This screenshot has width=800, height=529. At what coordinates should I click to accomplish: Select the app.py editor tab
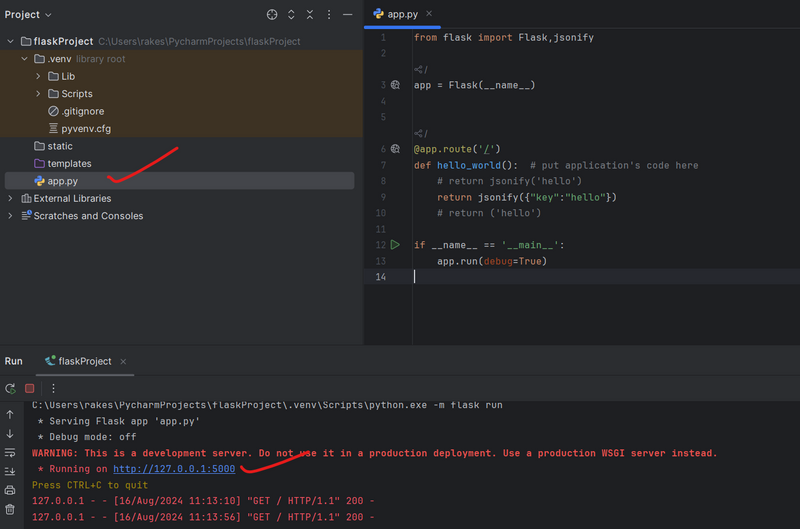pyautogui.click(x=402, y=14)
